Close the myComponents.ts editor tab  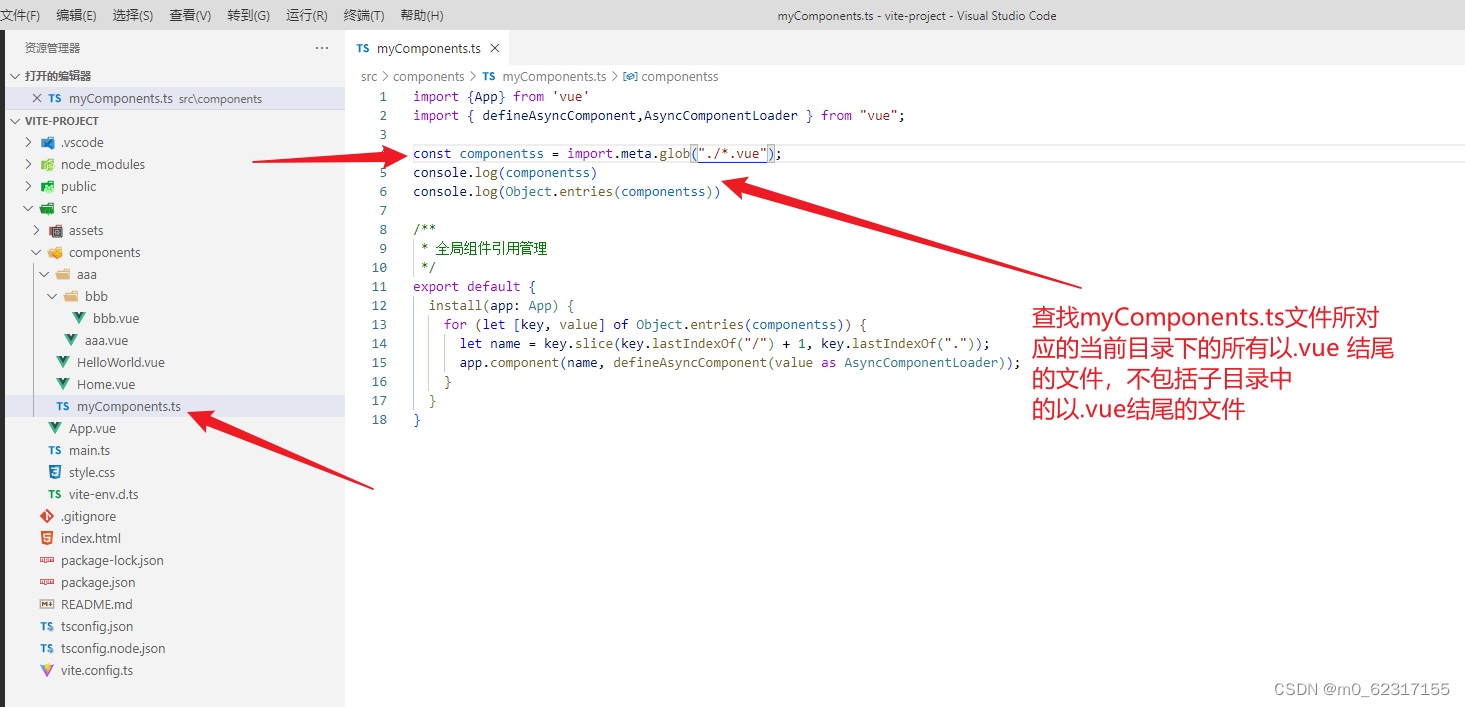pos(494,48)
